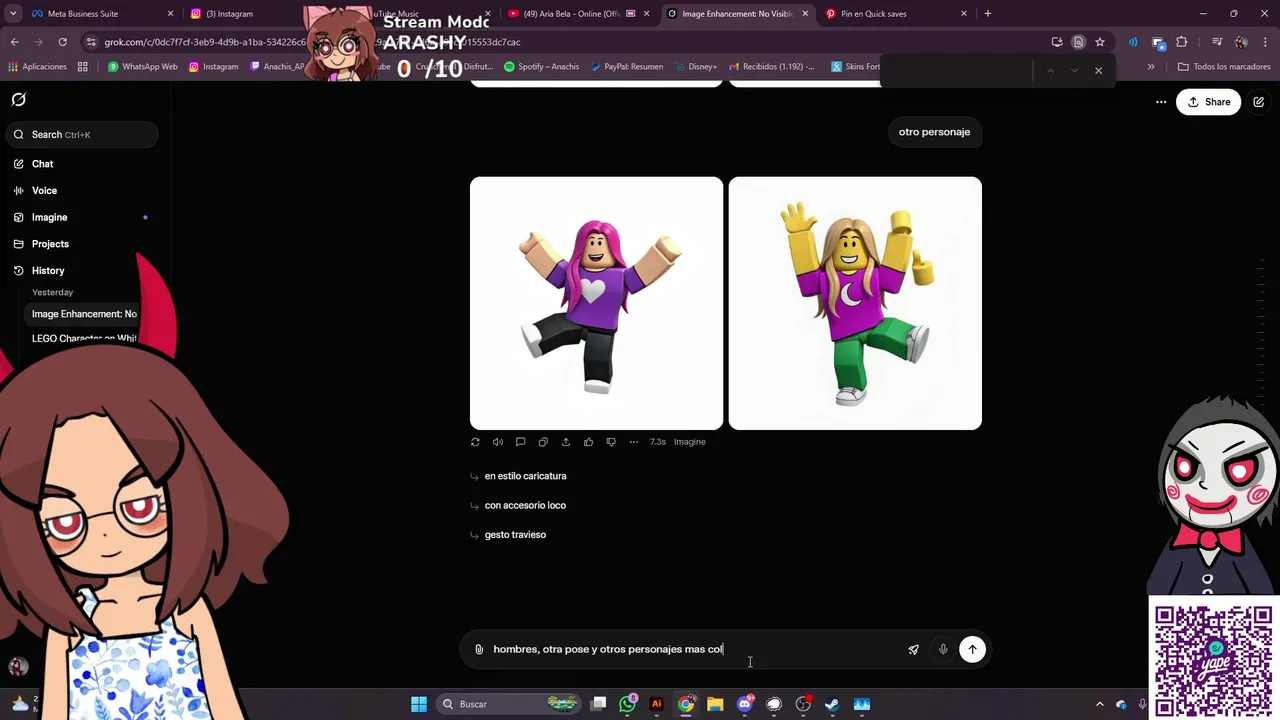Open the browser extensions puzzle icon

(x=1182, y=42)
